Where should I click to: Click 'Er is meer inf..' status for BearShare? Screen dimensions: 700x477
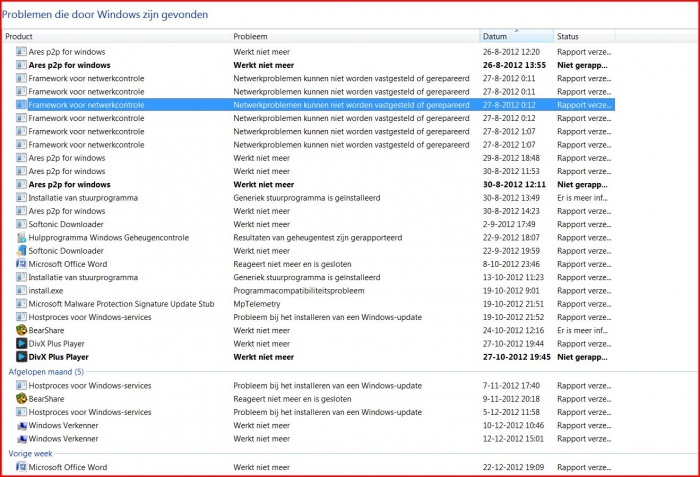coord(582,330)
